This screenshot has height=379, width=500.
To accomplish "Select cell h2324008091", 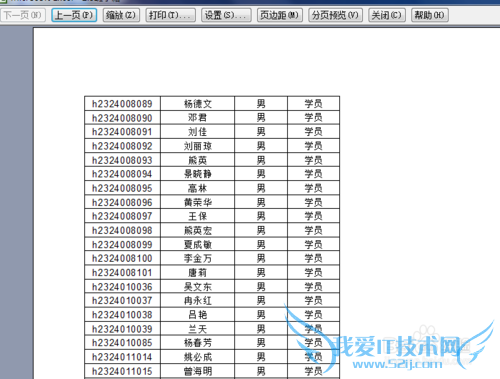I will coord(122,132).
